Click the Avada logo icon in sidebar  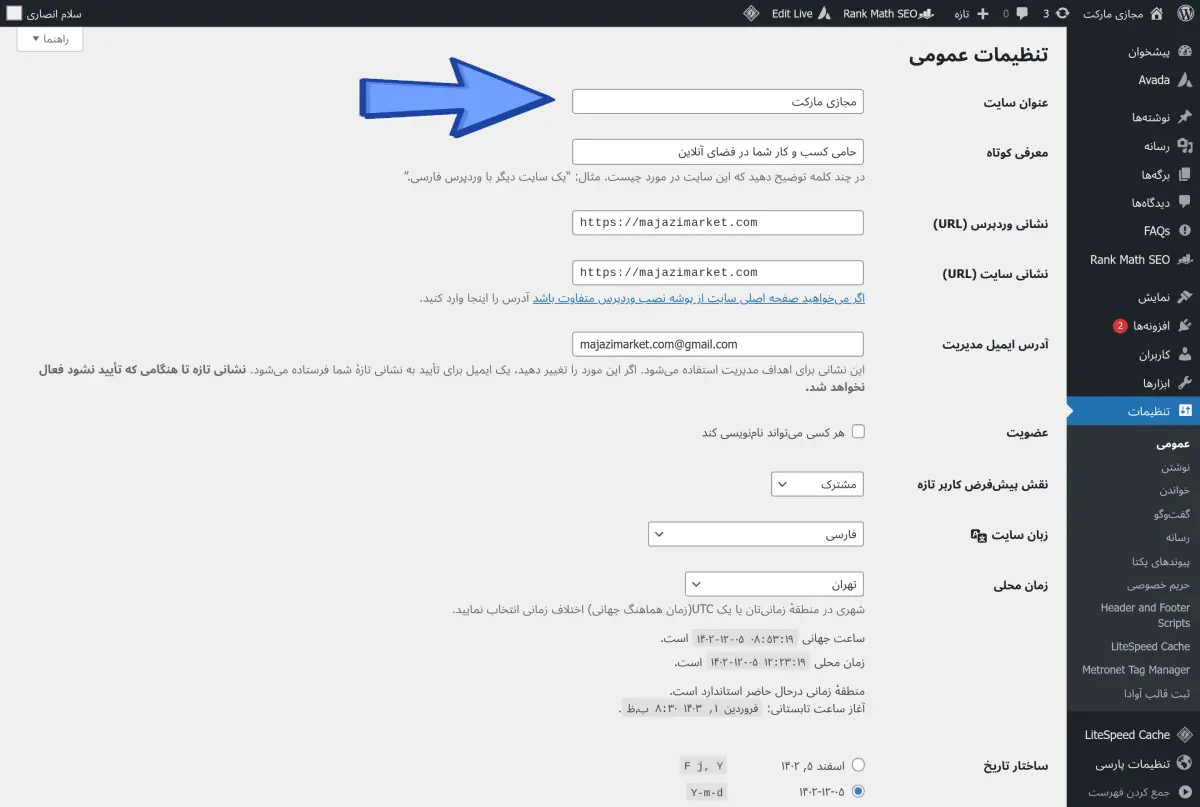[1185, 80]
